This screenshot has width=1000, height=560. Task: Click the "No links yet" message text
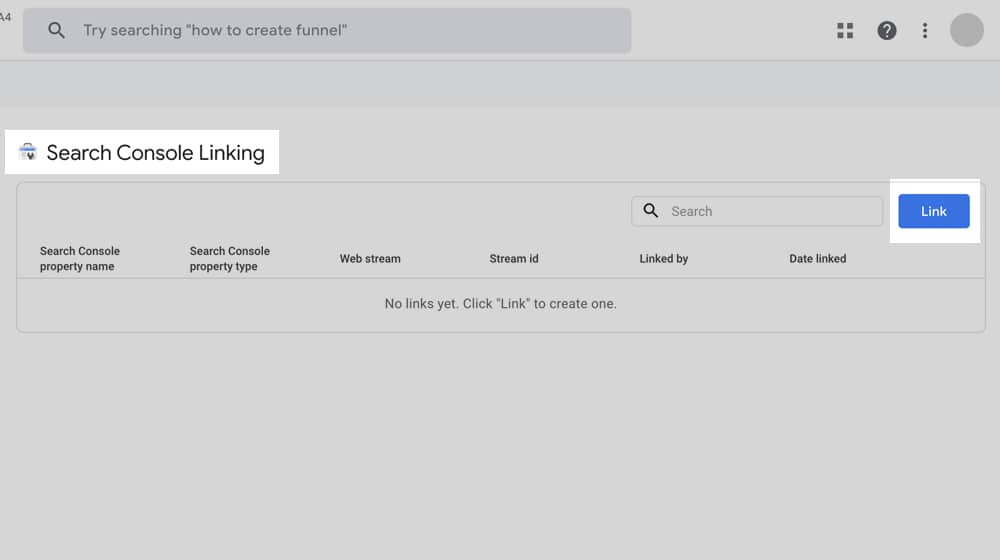click(x=501, y=304)
